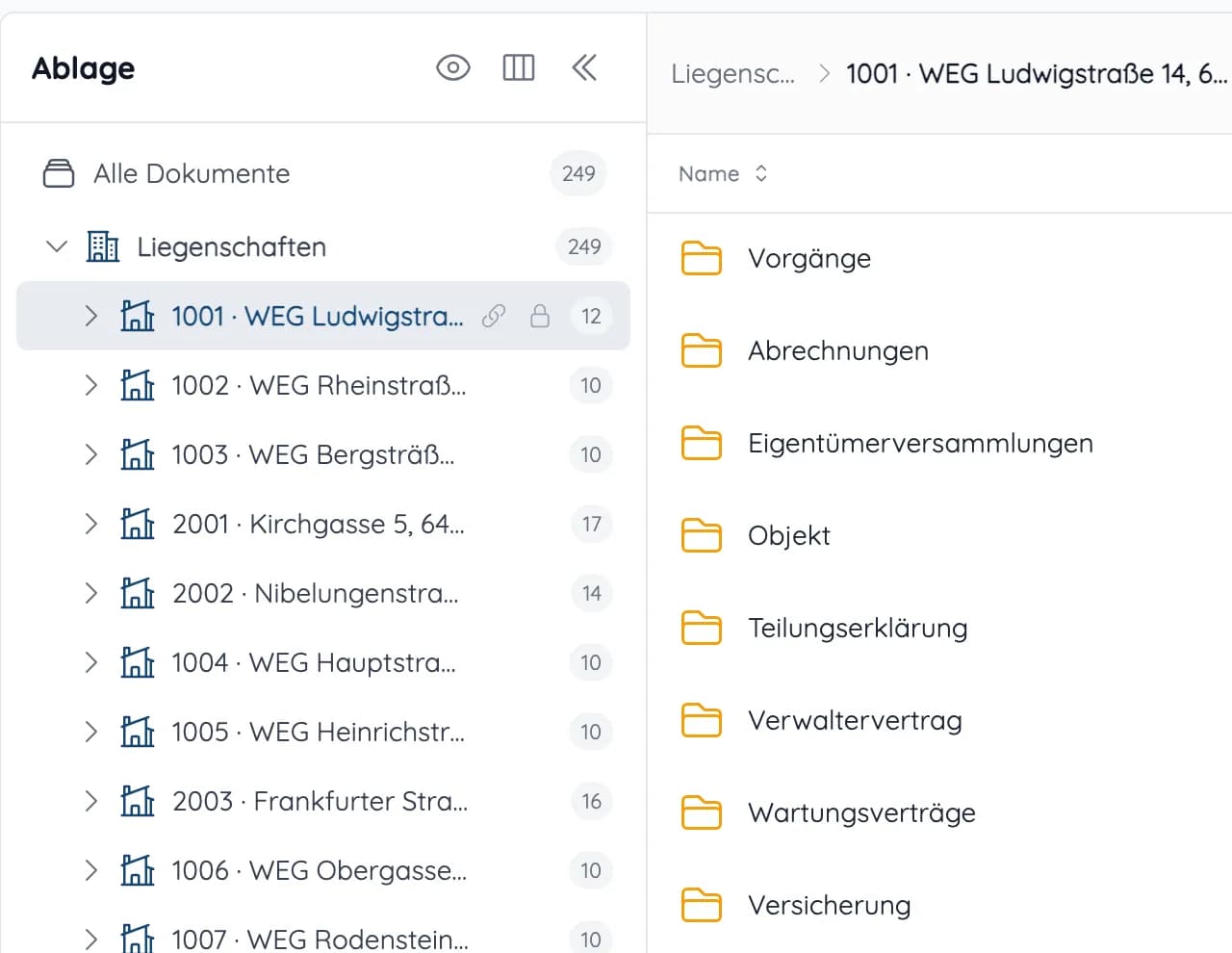Screen dimensions: 1232x953
Task: Click the property icon of 1002 WEG Rheinstraß
Action: [137, 385]
